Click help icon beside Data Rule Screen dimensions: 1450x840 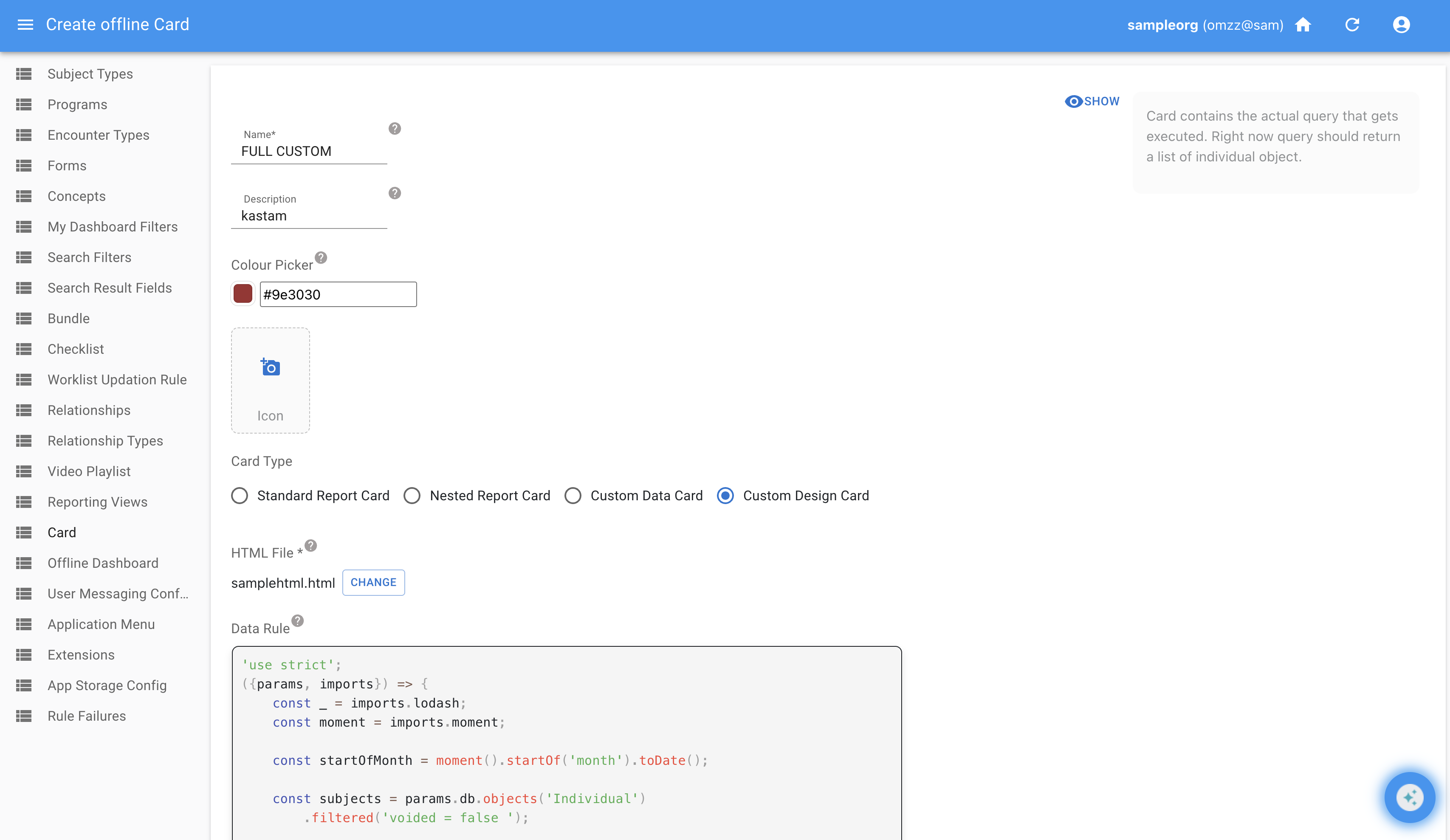pos(297,621)
